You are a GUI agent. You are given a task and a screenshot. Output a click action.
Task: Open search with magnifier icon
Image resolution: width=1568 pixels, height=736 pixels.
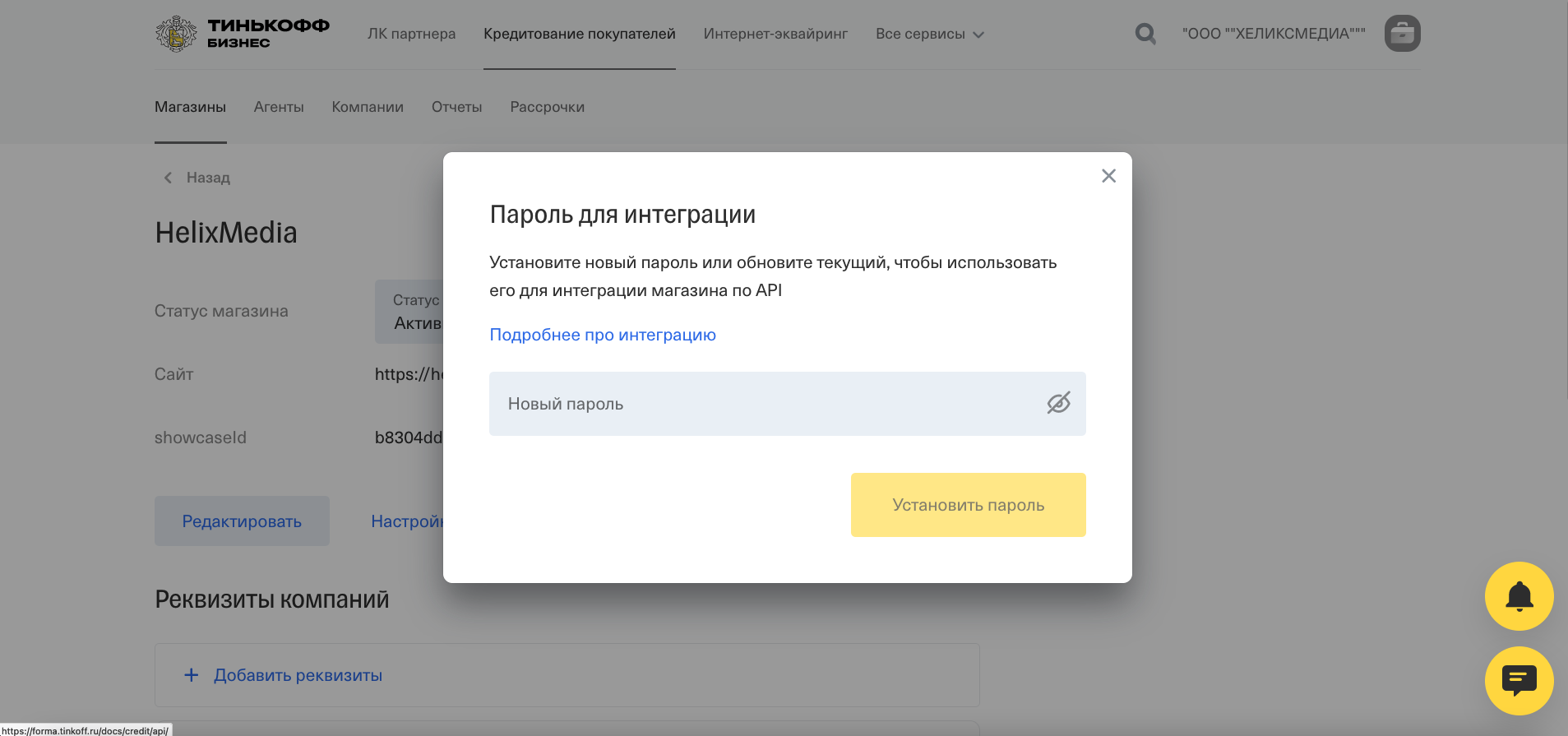coord(1145,34)
